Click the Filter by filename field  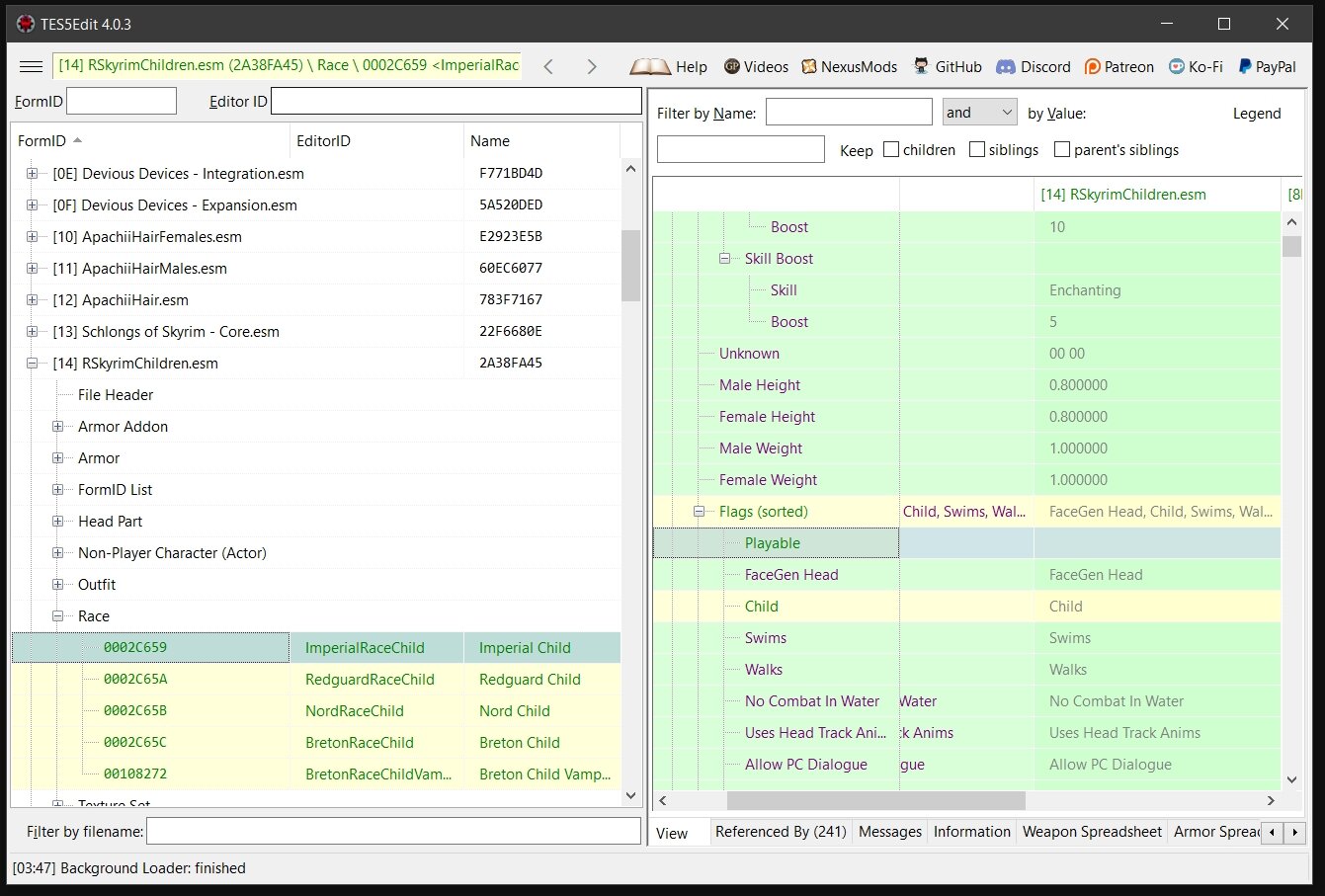[393, 831]
